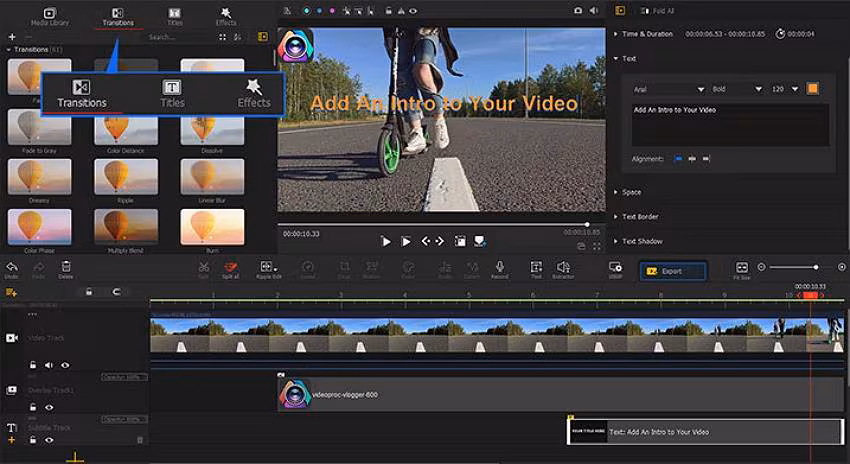
Task: Click the Redo arrow icon
Action: click(38, 269)
